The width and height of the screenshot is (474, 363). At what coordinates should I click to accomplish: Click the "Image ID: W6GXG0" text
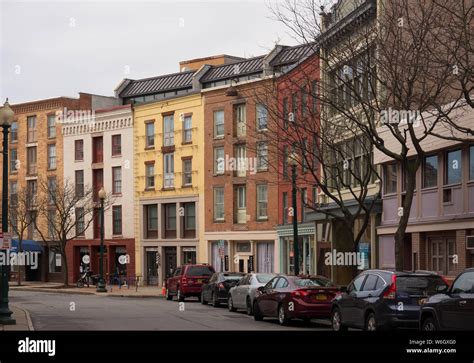[x=432, y=342]
